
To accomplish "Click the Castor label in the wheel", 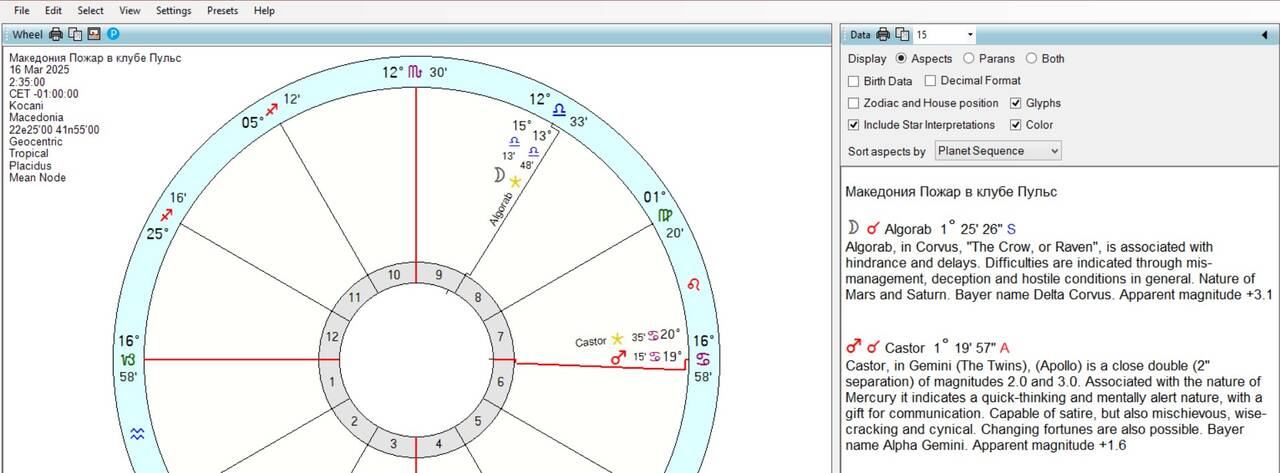I will 591,342.
